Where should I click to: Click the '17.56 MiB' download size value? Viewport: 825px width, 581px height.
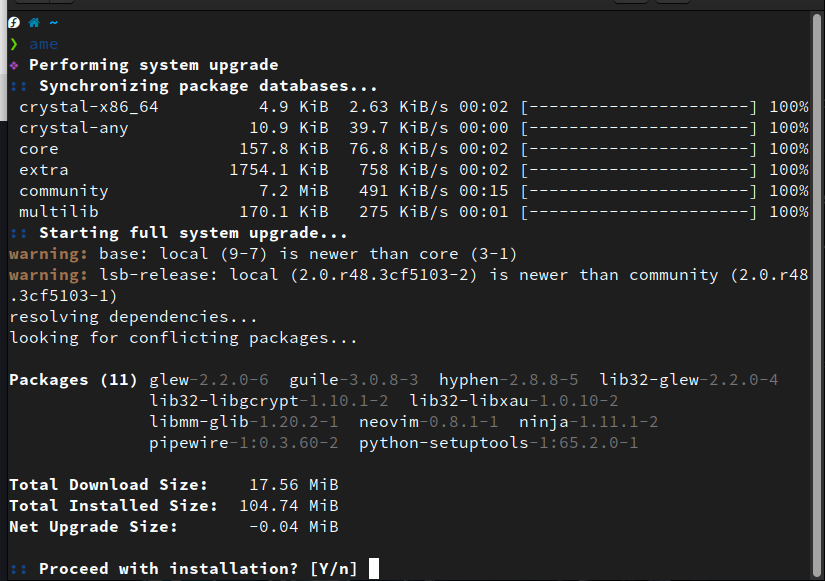[294, 485]
